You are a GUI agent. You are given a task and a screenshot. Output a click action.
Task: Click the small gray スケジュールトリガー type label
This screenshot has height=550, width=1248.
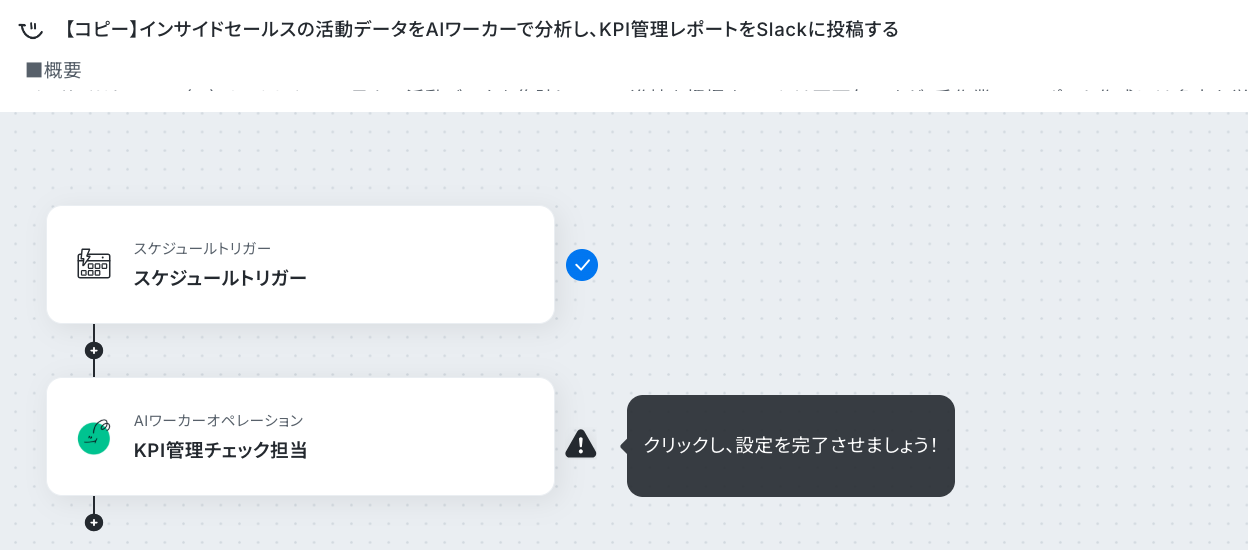tap(202, 248)
